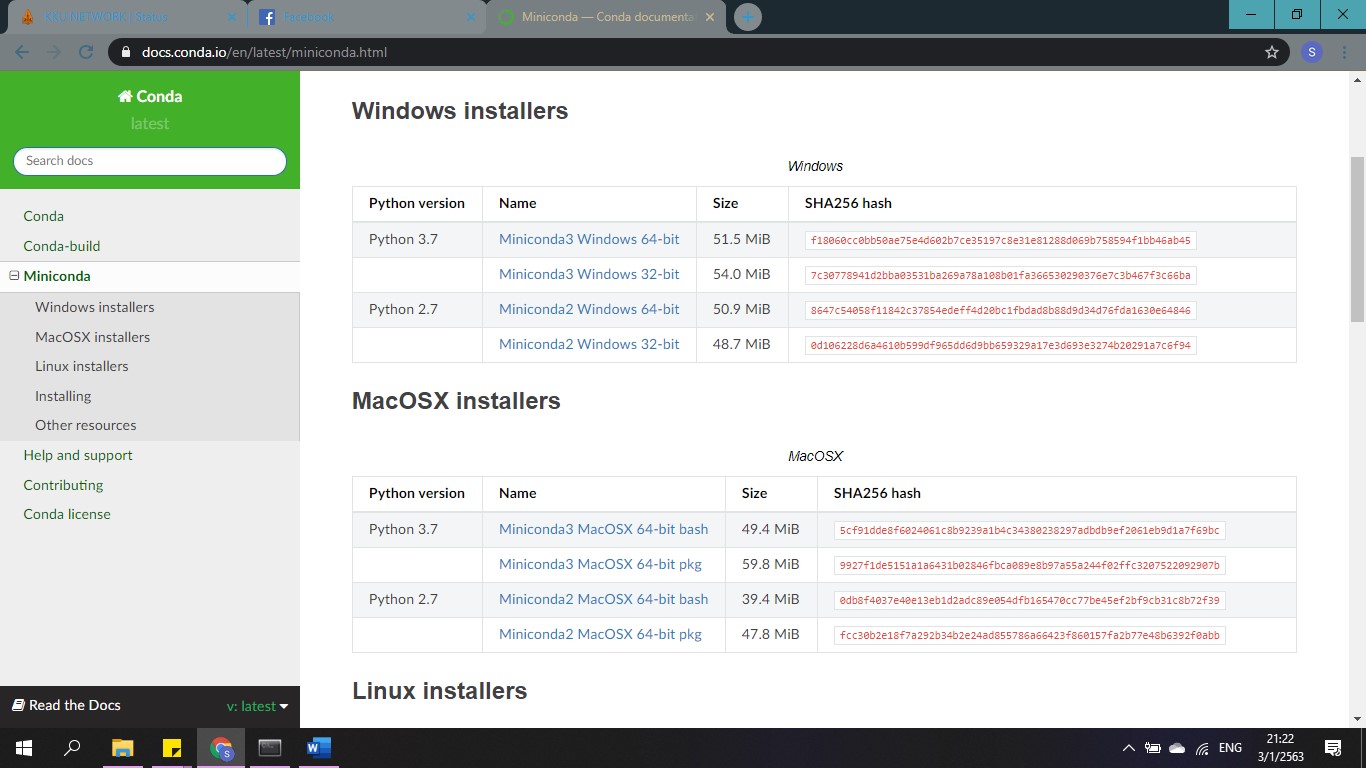Click the Search docs input field
Image resolution: width=1366 pixels, height=768 pixels.
150,161
